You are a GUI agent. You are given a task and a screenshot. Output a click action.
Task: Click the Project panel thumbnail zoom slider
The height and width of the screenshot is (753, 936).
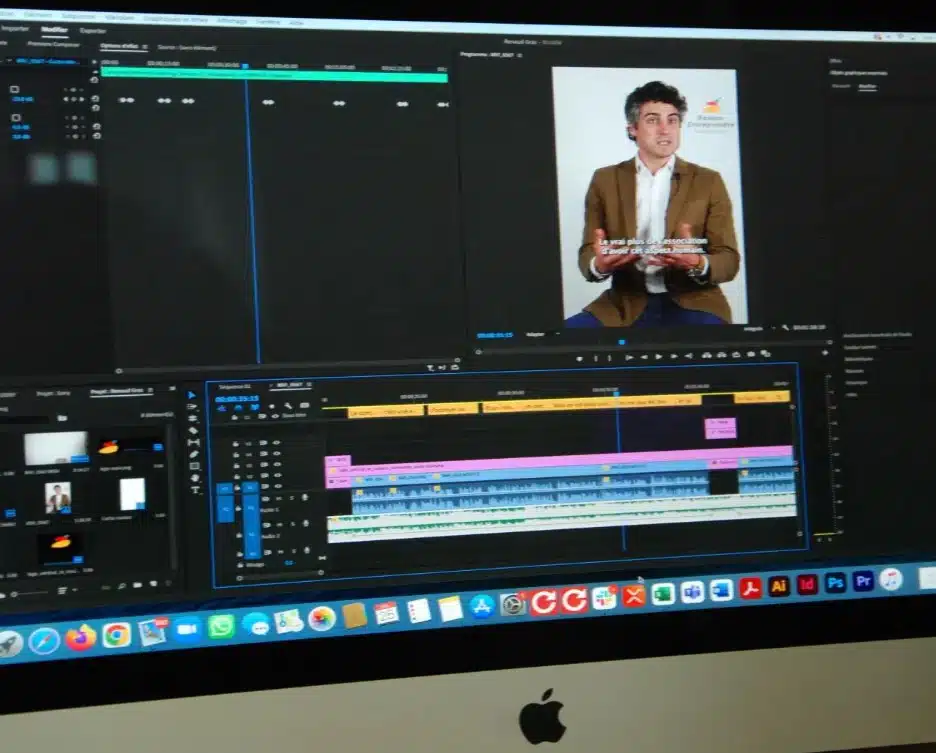(30, 593)
